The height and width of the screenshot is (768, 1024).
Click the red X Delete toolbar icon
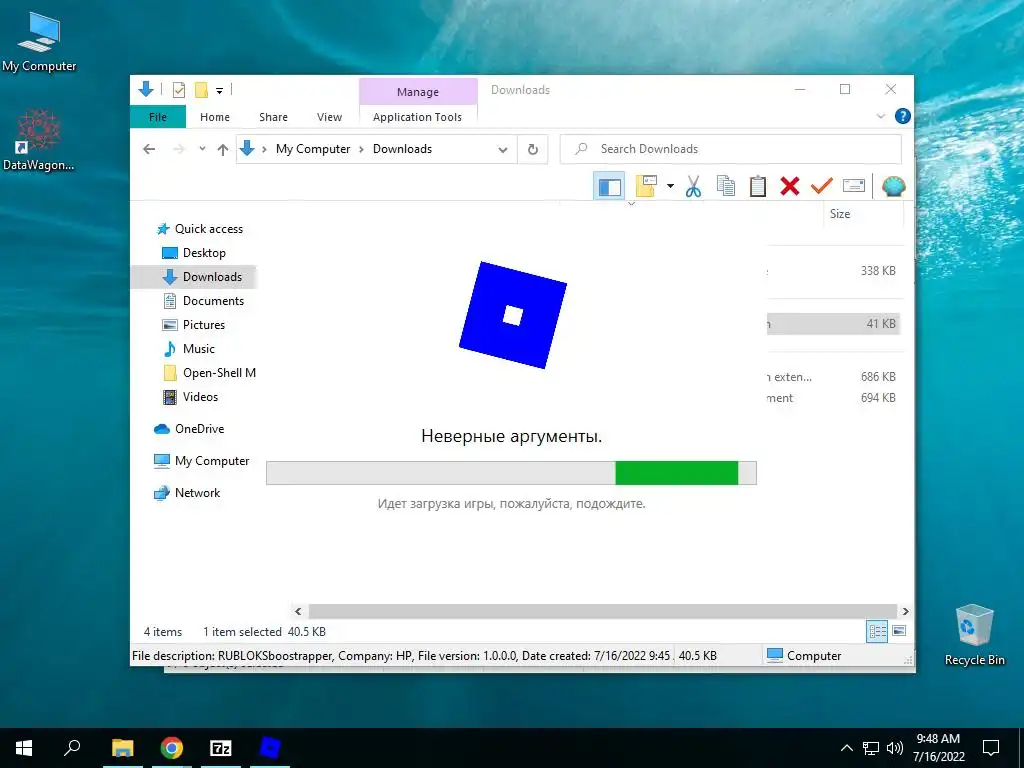[x=790, y=186]
